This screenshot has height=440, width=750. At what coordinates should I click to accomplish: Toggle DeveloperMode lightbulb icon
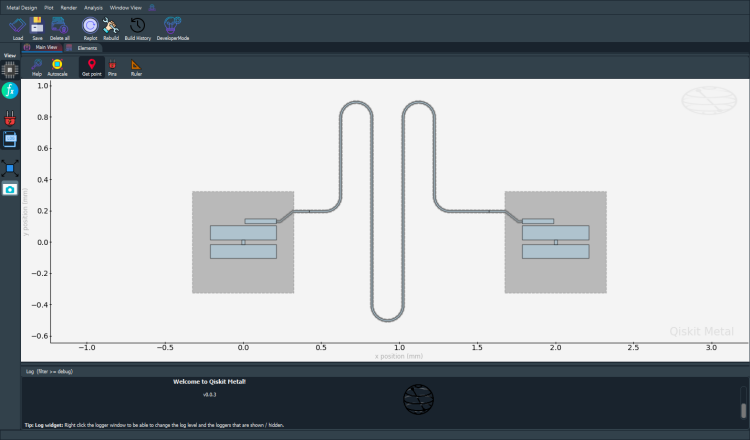tap(173, 29)
